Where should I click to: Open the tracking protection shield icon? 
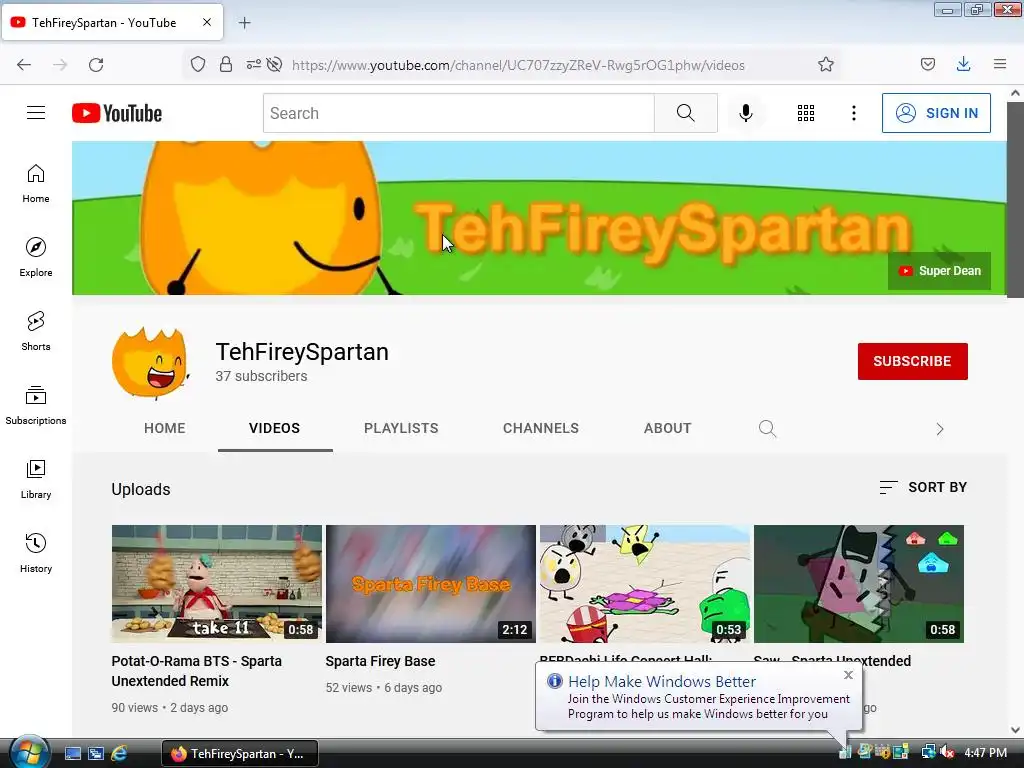tap(198, 65)
